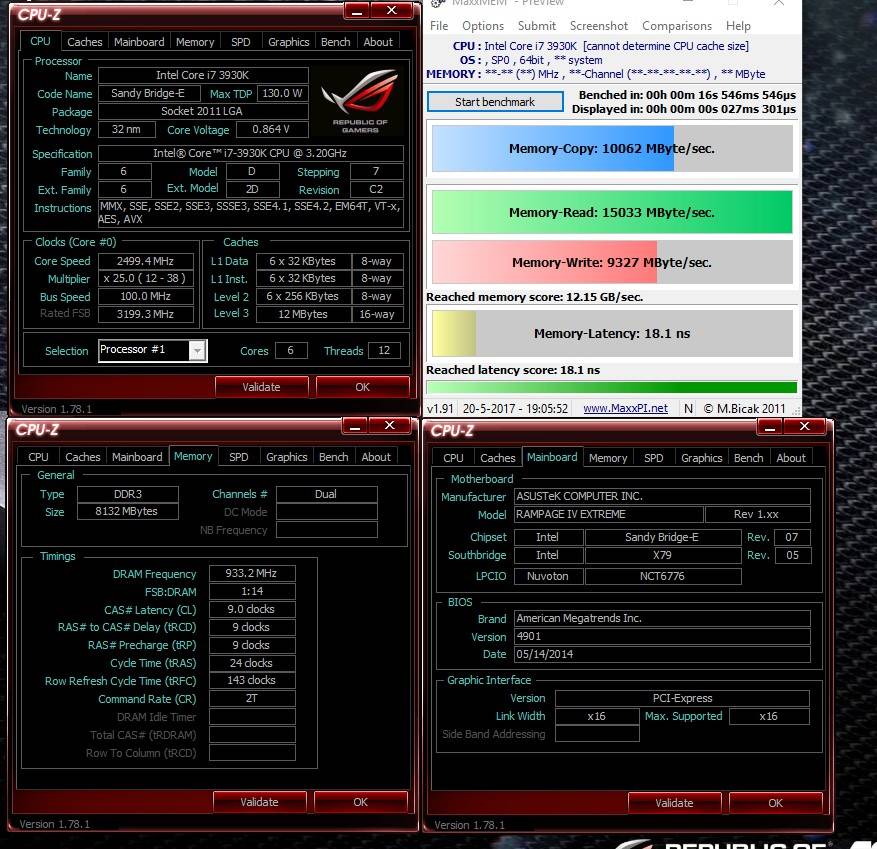877x849 pixels.
Task: Click the Core Speed value 2499.4 MHz
Action: pyautogui.click(x=145, y=261)
